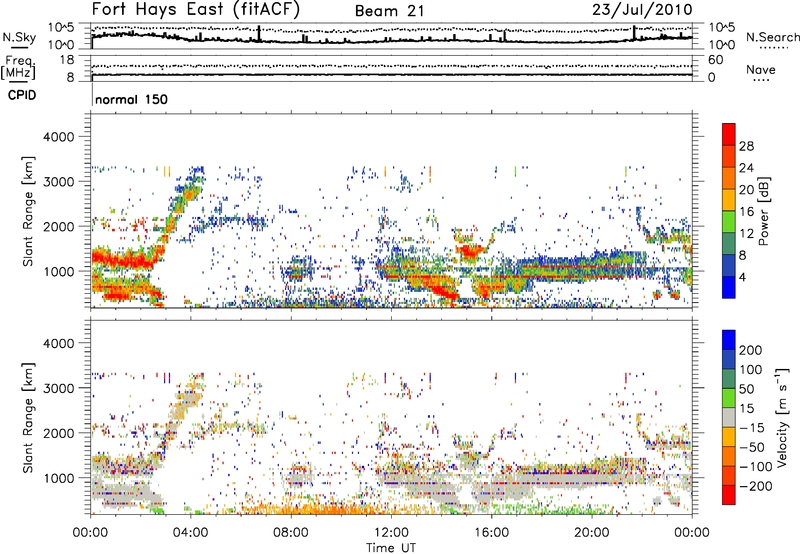Click the light green 12–16 dB Power segment
This screenshot has height=554, width=800.
coord(729,222)
